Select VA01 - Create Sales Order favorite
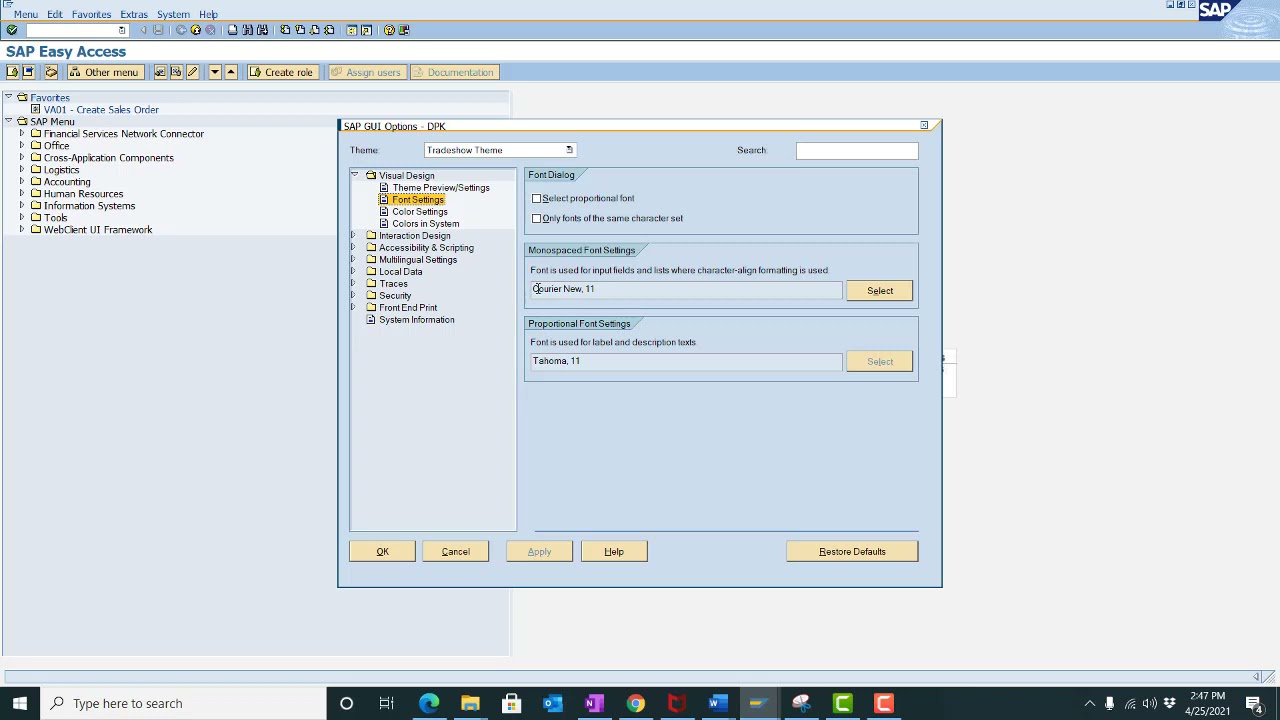The image size is (1280, 720). pos(101,110)
